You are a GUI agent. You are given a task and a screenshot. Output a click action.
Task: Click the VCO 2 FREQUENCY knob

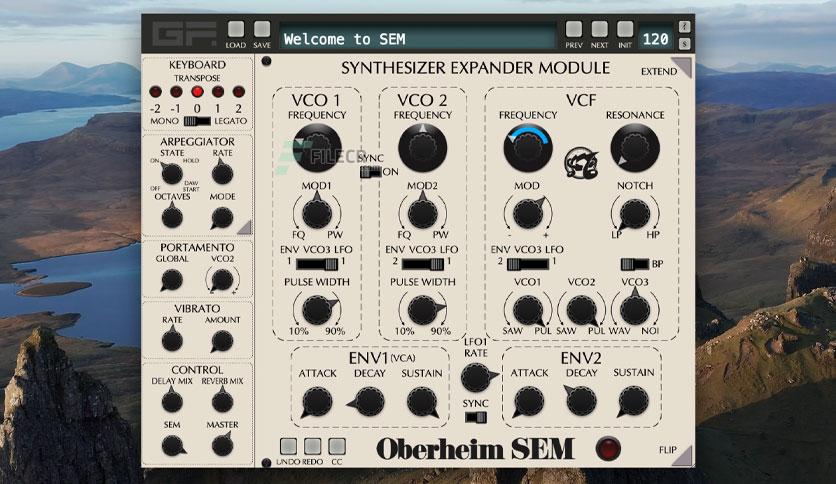422,148
